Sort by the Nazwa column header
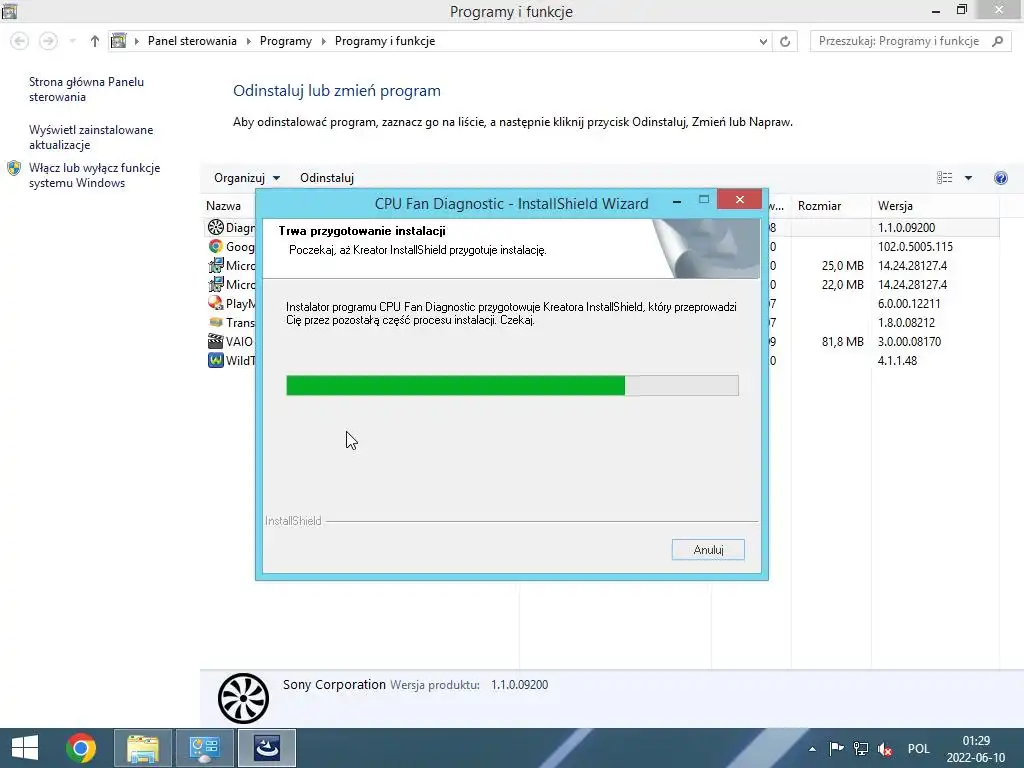1024x768 pixels. pos(223,206)
